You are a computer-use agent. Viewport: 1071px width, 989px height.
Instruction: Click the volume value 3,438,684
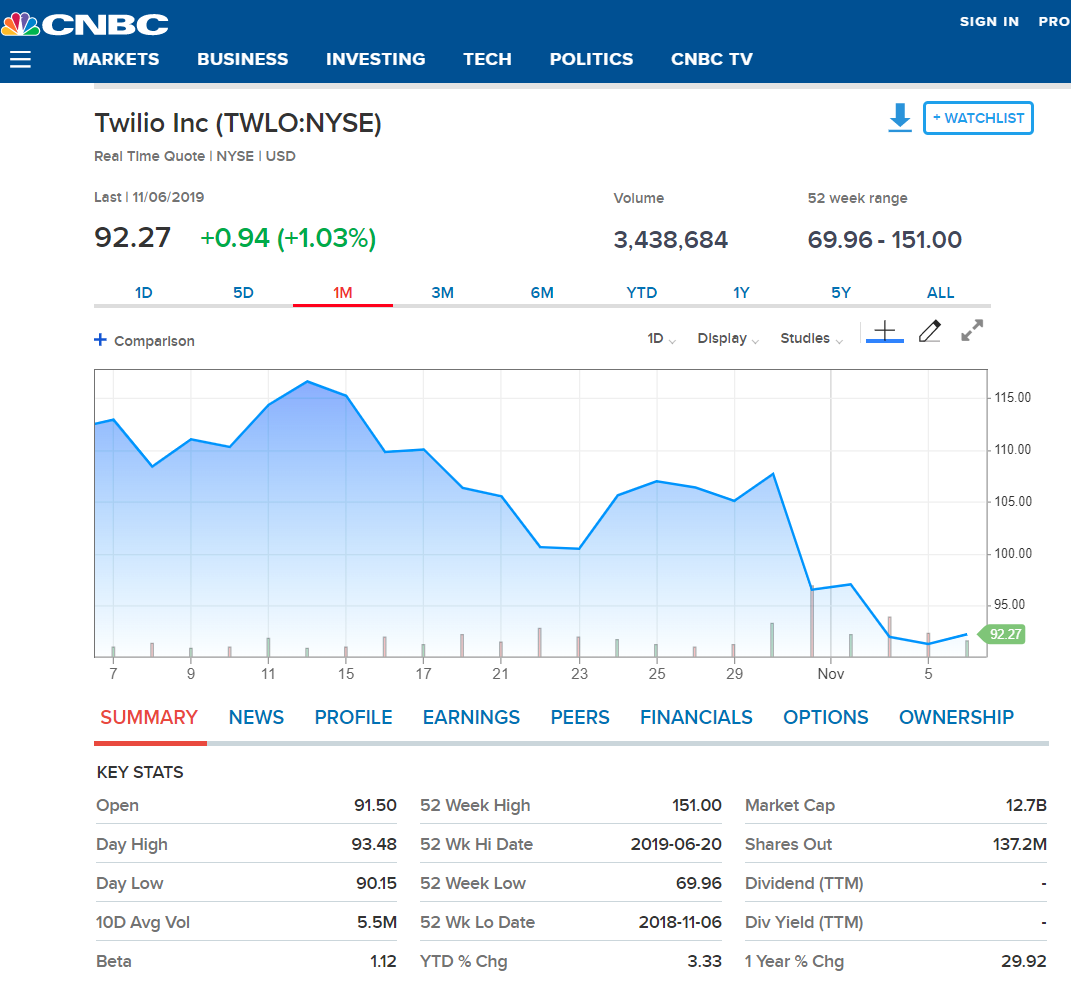671,240
